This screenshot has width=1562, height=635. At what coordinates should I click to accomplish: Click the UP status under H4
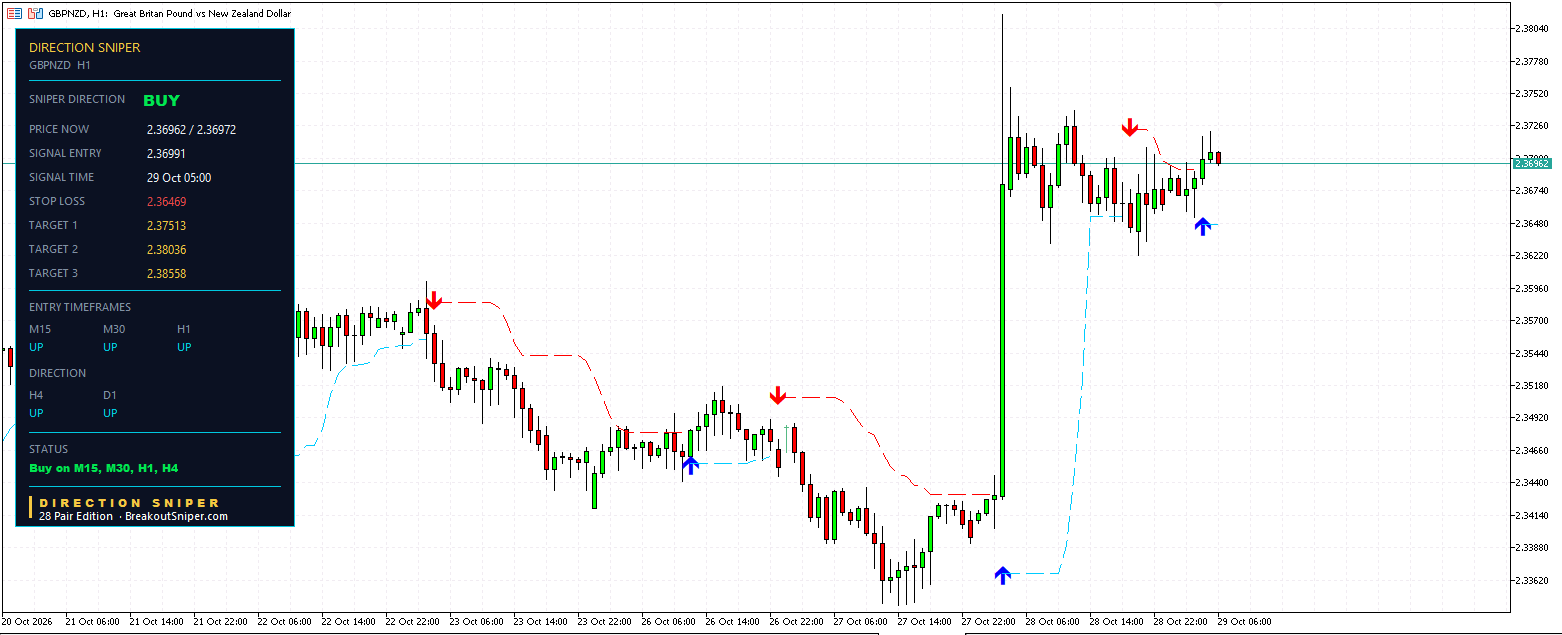point(36,413)
